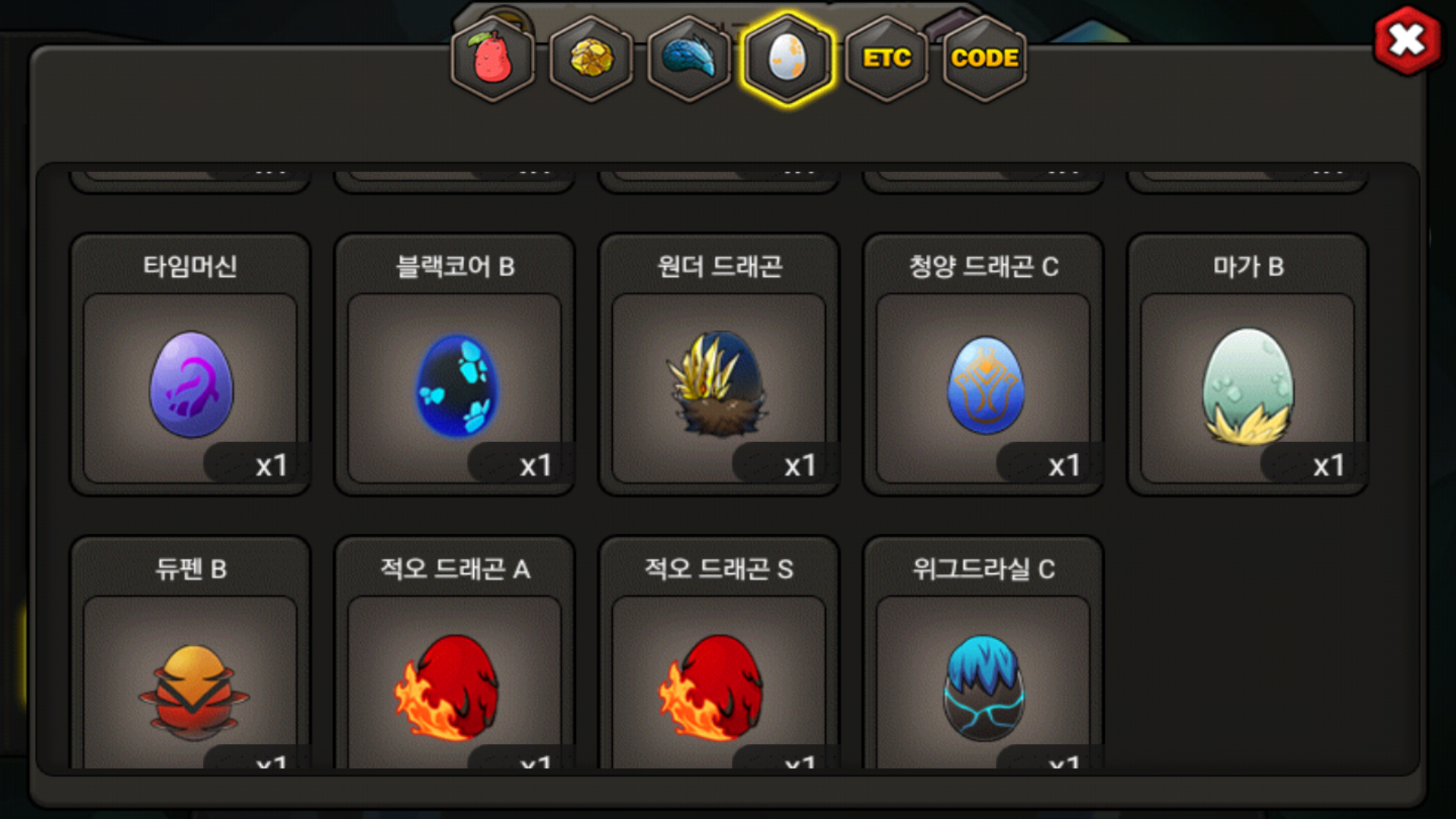Screen dimensions: 1456x819
Task: Switch to the ETC tab
Action: pos(886,58)
